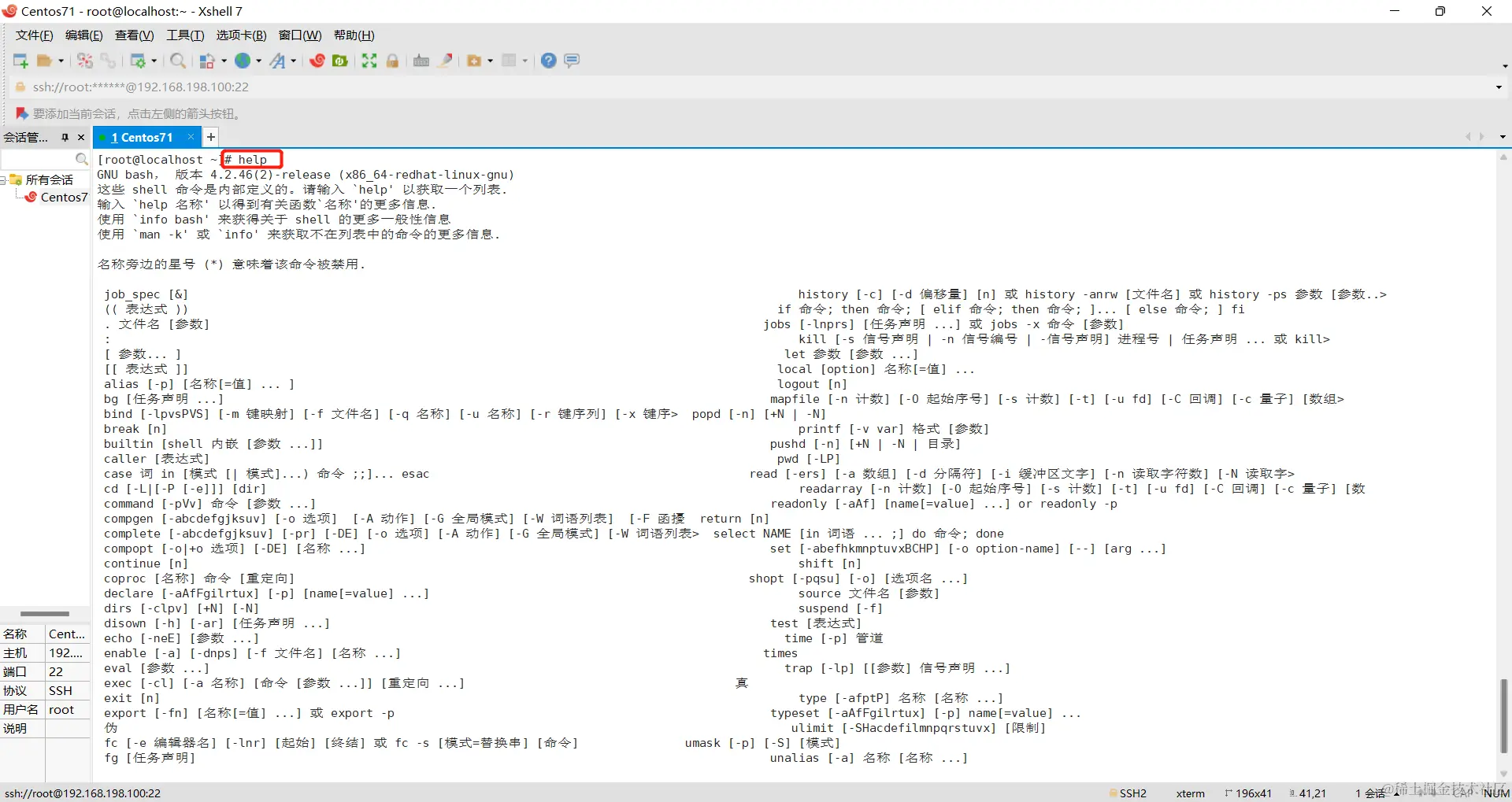1512x802 pixels.
Task: Click the blue Help question mark icon
Action: tap(549, 61)
